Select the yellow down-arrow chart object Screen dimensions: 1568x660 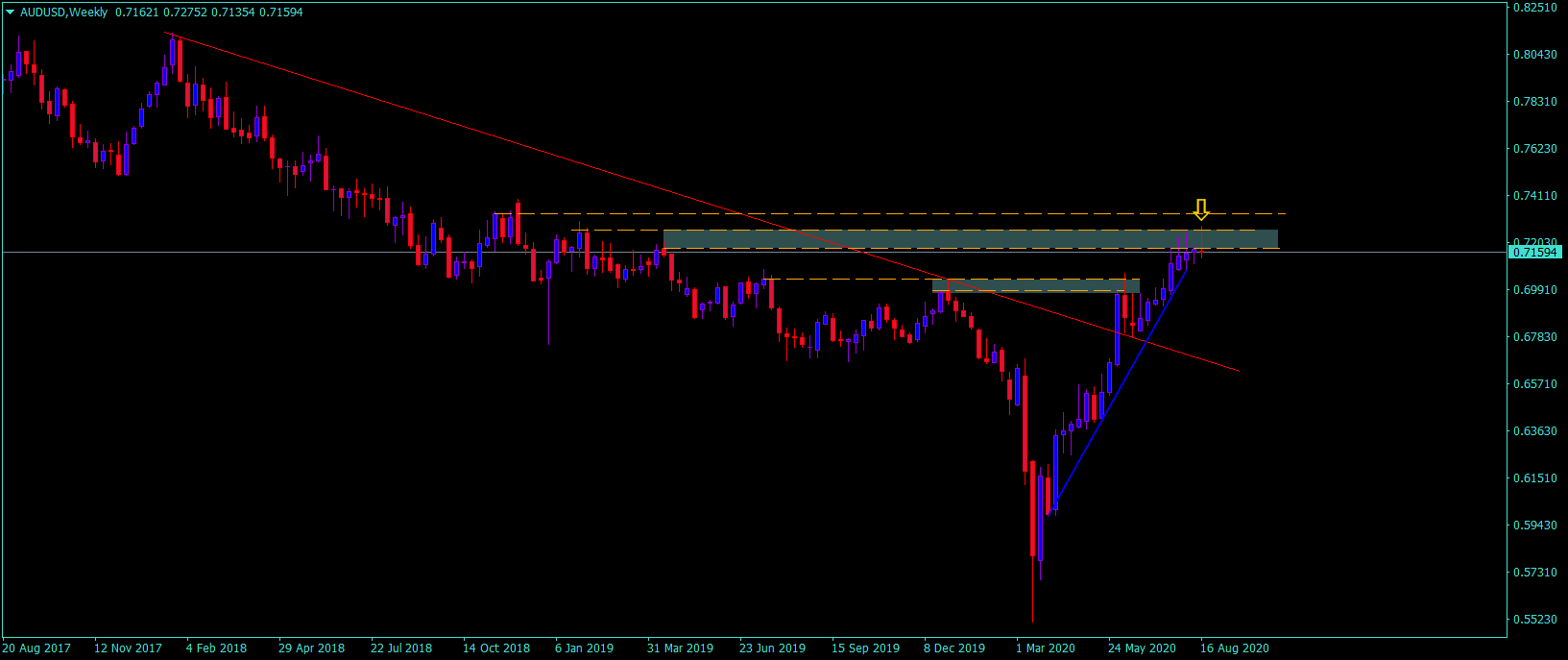coord(1200,209)
